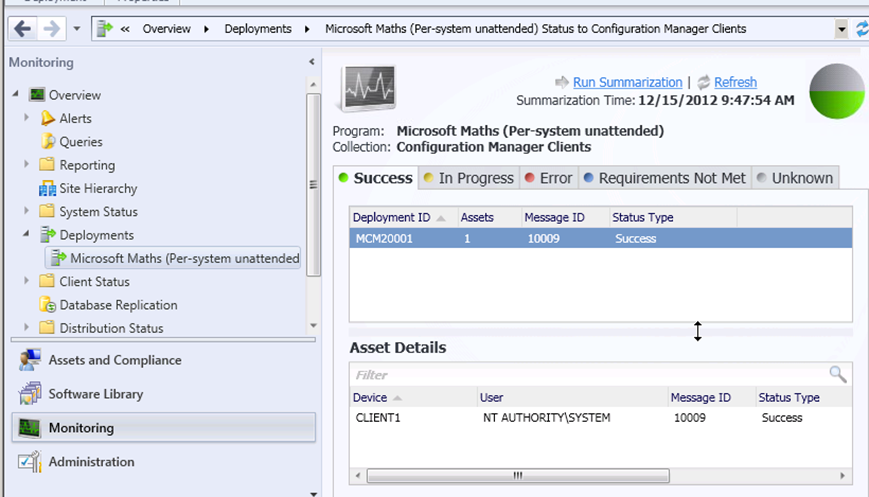869x497 pixels.
Task: Open the navigation history dropdown arrow
Action: pos(77,29)
